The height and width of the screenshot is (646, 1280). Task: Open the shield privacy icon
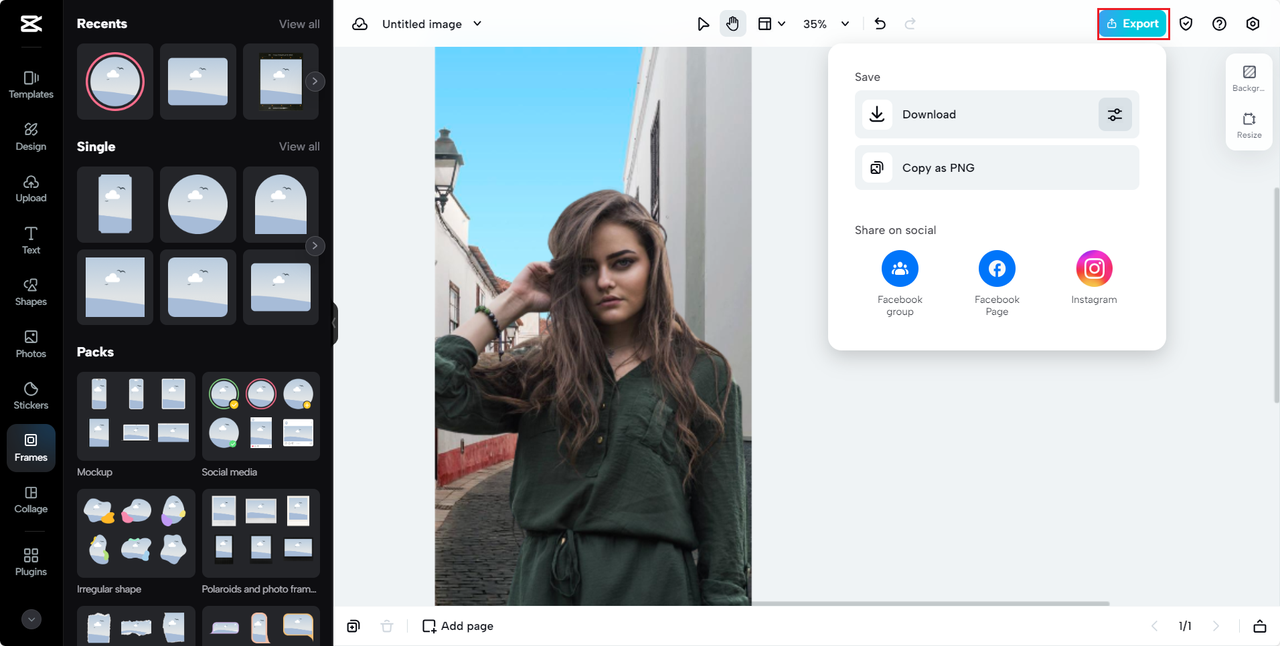coord(1186,24)
